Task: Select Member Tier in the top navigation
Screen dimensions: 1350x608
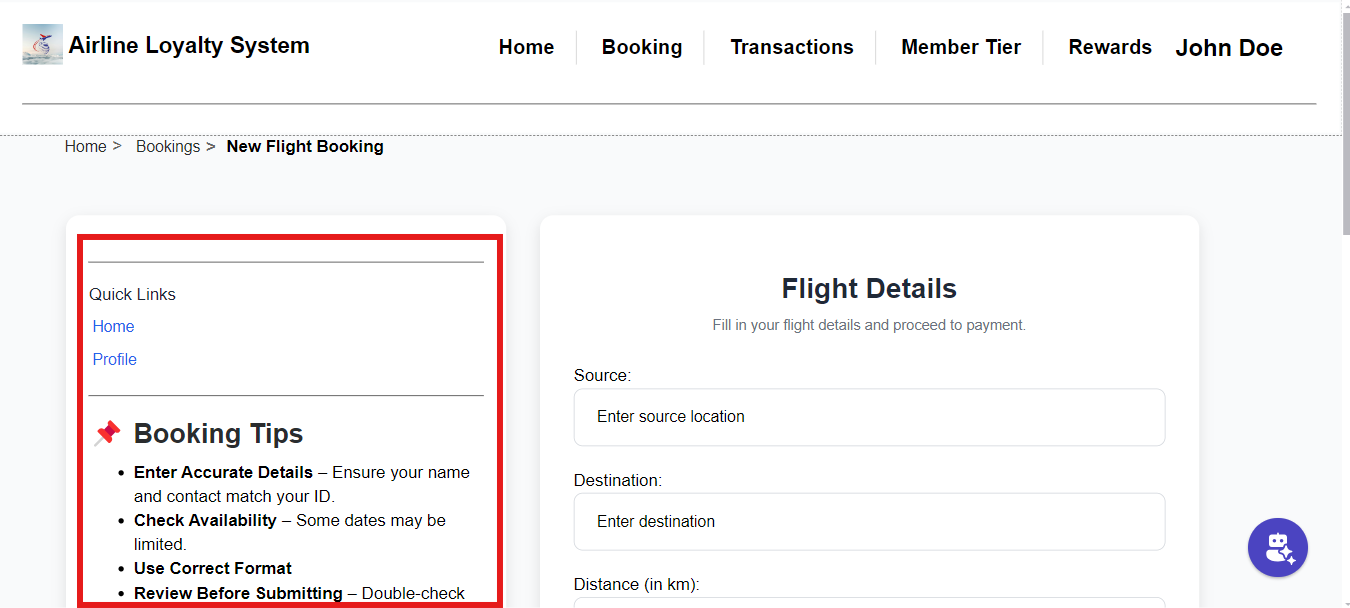Action: pyautogui.click(x=960, y=47)
